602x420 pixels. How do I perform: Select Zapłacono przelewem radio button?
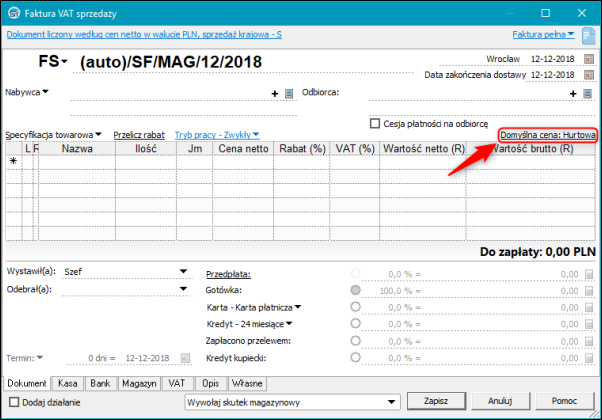pyautogui.click(x=356, y=341)
